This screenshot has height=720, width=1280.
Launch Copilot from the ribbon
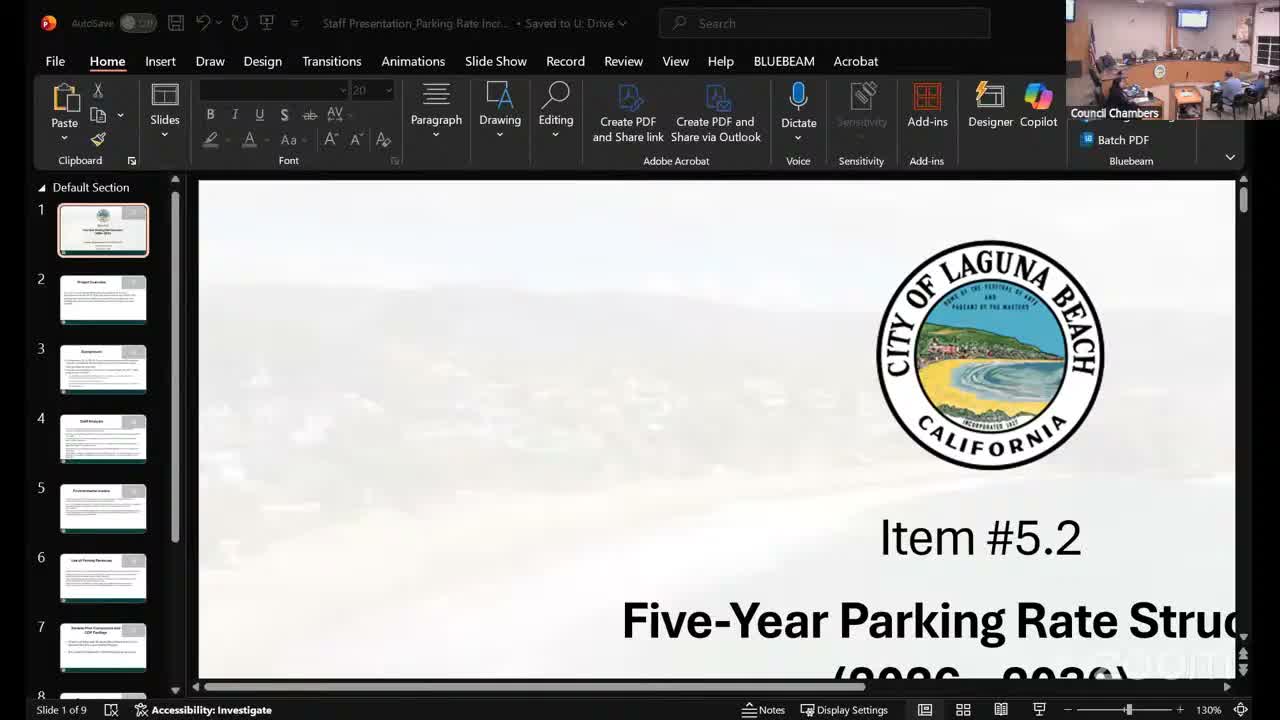1038,106
